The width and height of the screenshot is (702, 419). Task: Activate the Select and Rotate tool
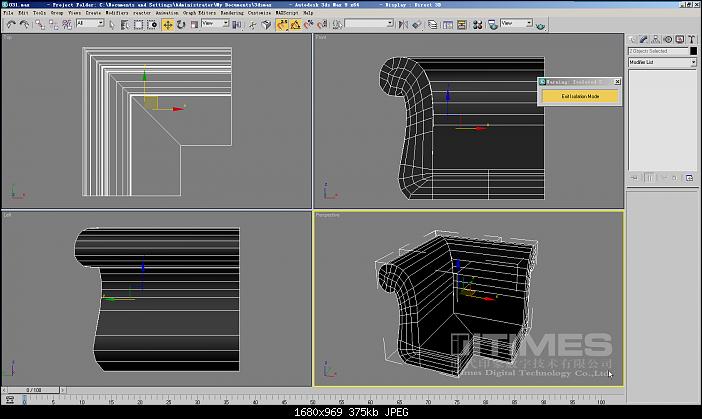point(181,25)
